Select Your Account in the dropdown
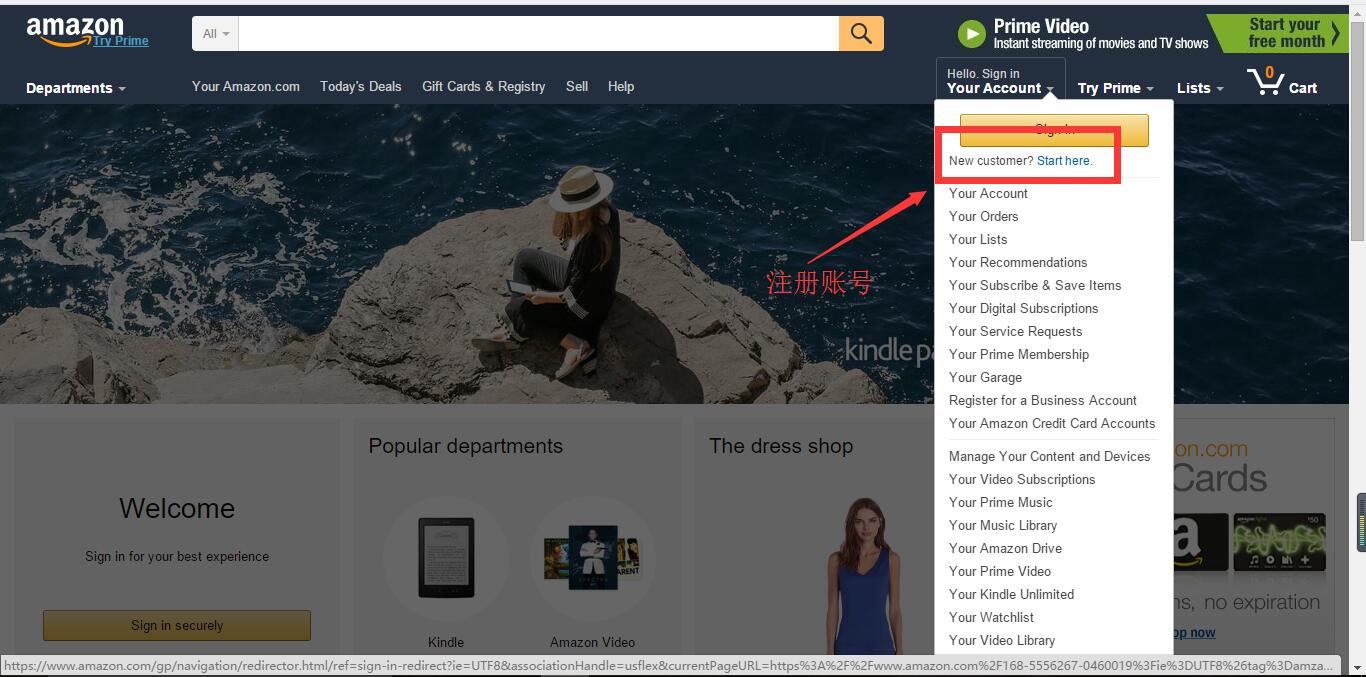The width and height of the screenshot is (1366, 677). (x=988, y=194)
